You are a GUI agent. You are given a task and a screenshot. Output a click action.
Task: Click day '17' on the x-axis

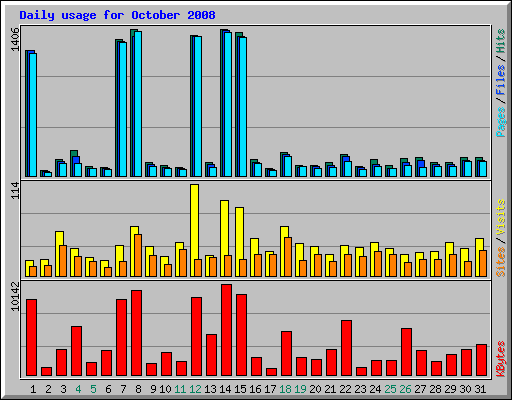270,389
